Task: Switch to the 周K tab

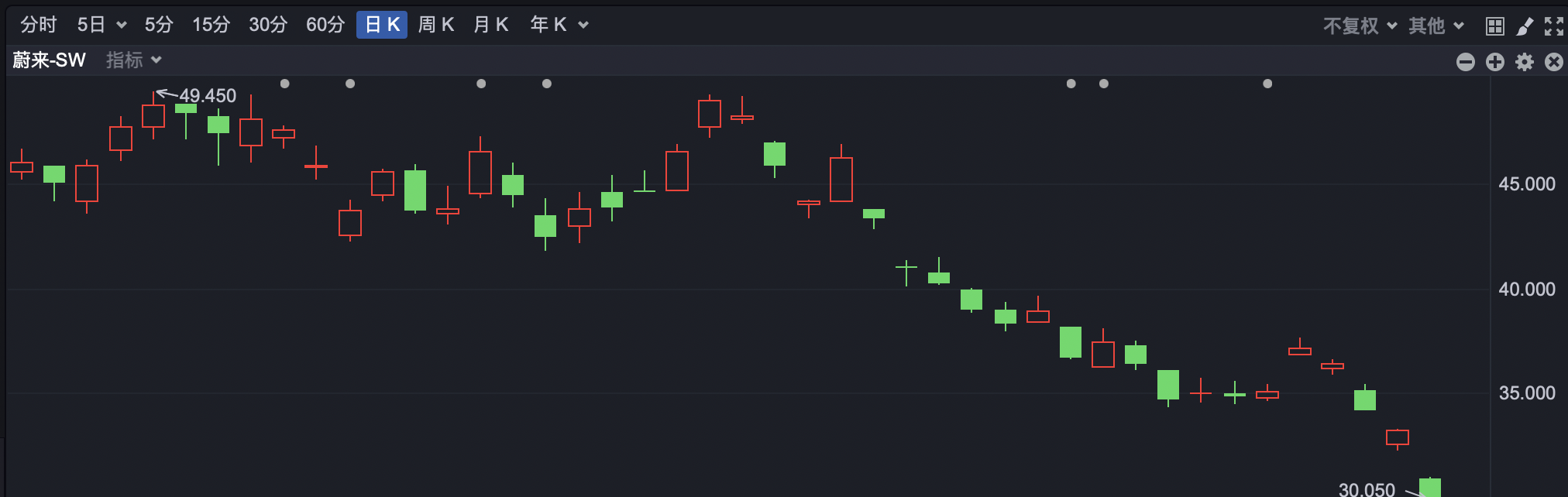Action: [436, 25]
